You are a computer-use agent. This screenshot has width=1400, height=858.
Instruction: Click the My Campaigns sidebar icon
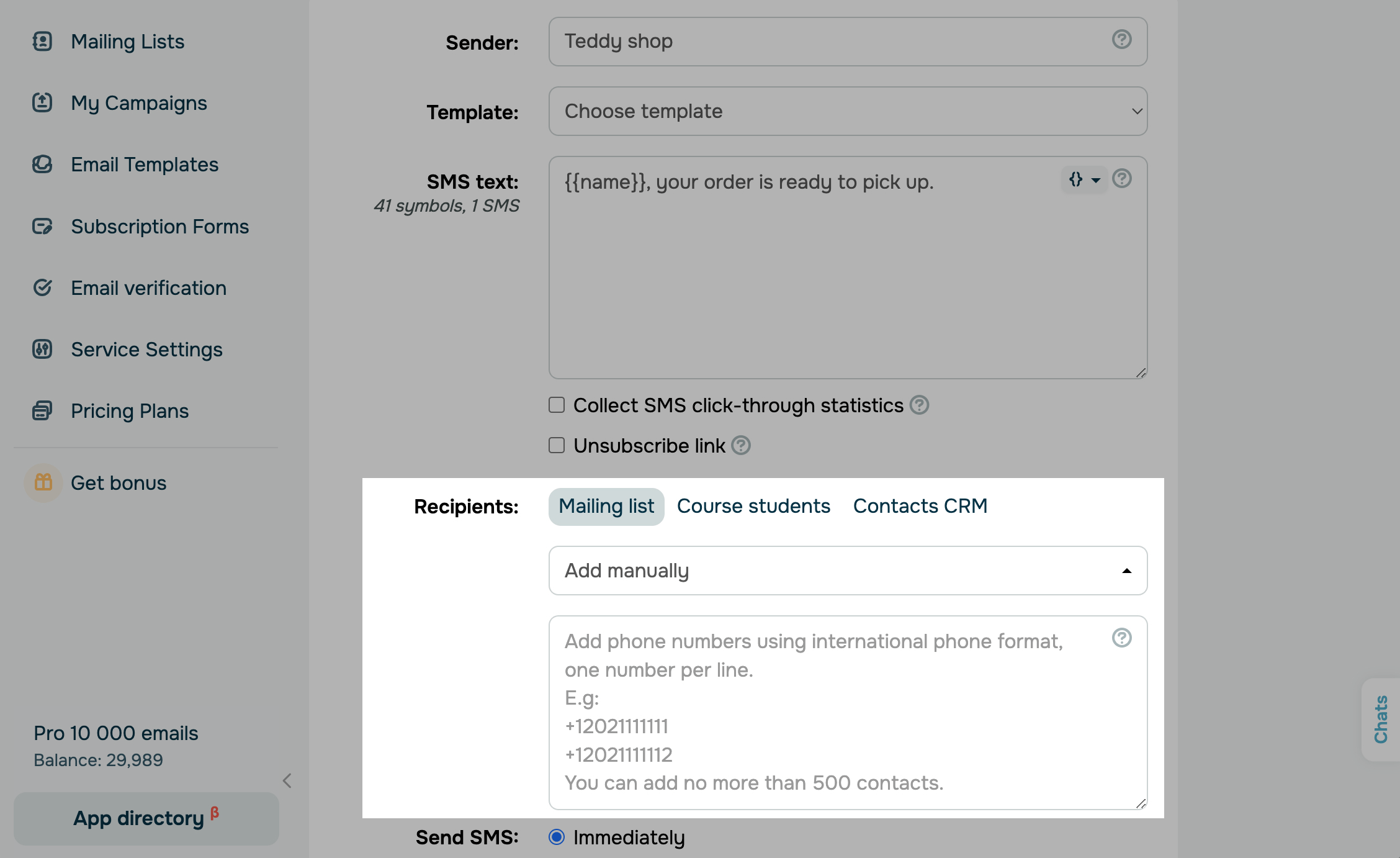(42, 102)
